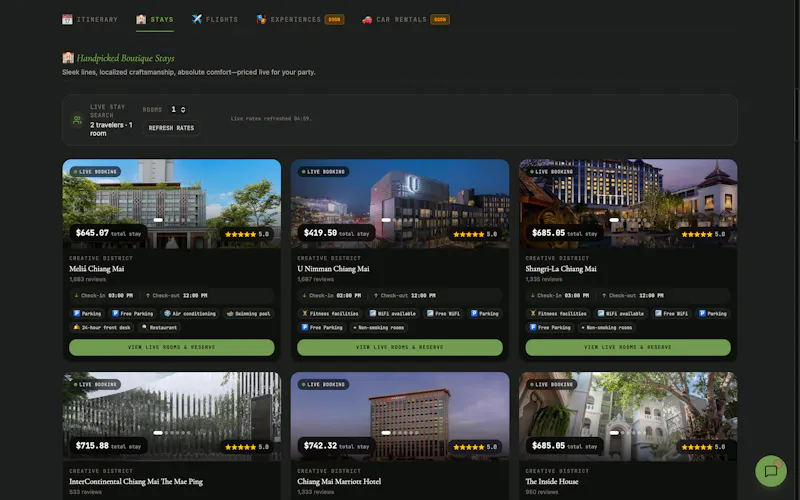Click Shangri-La's Check-out 12:00 PM time

click(634, 295)
